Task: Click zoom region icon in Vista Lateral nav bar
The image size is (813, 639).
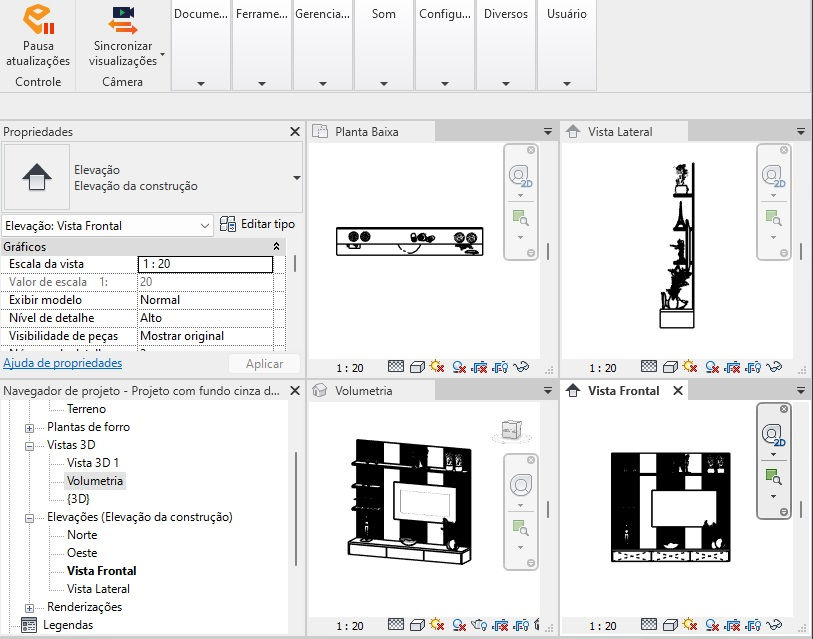Action: [x=773, y=217]
